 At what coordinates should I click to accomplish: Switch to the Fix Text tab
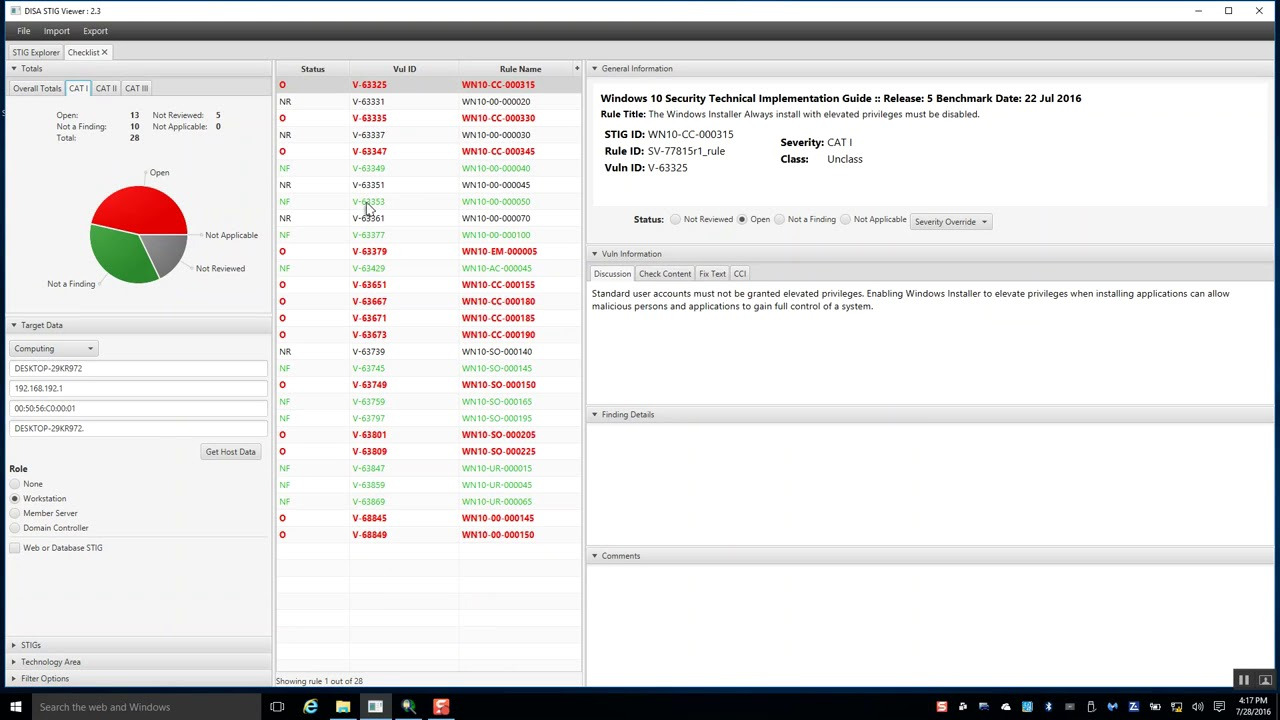[x=712, y=274]
